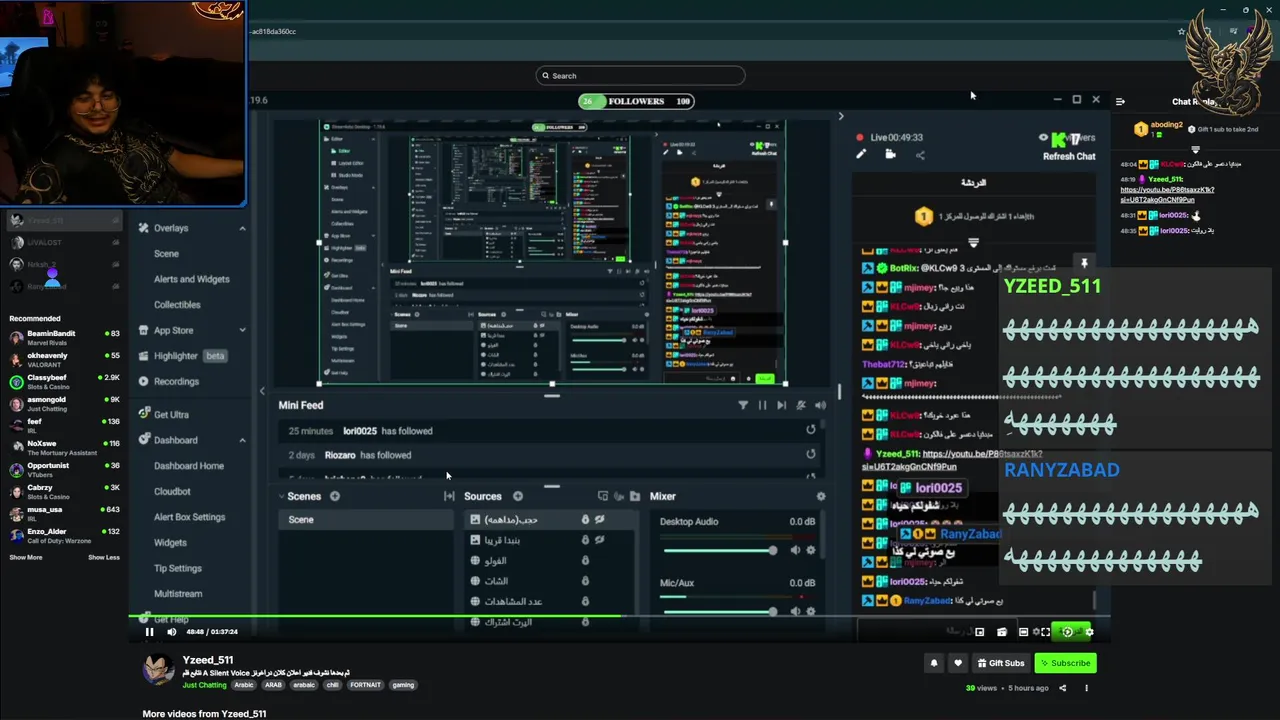The image size is (1280, 720).
Task: Open asmongold recommended channel
Action: tap(64, 404)
